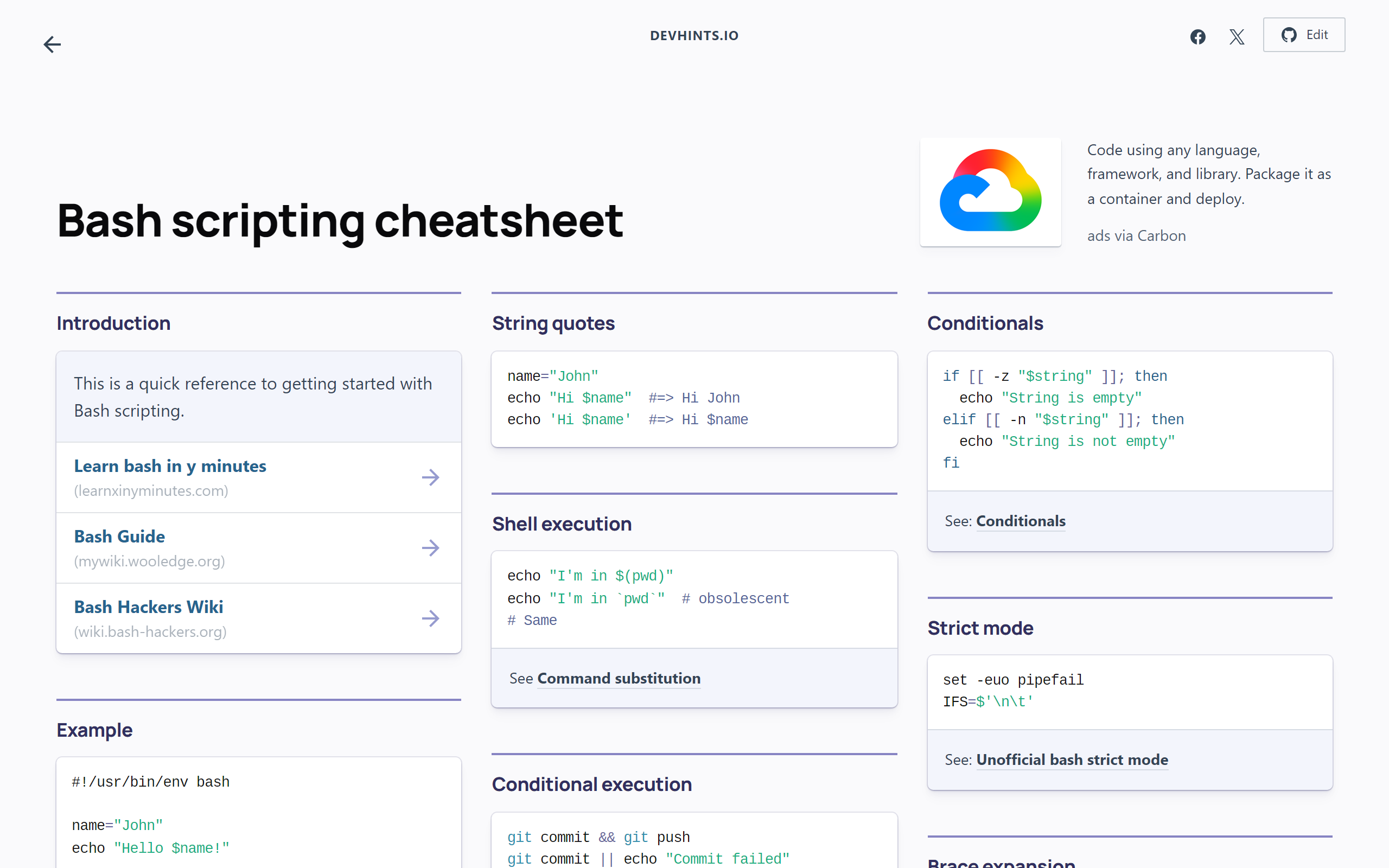Open the Google Cloud ad description text
Viewport: 1389px width, 868px height.
[1209, 174]
